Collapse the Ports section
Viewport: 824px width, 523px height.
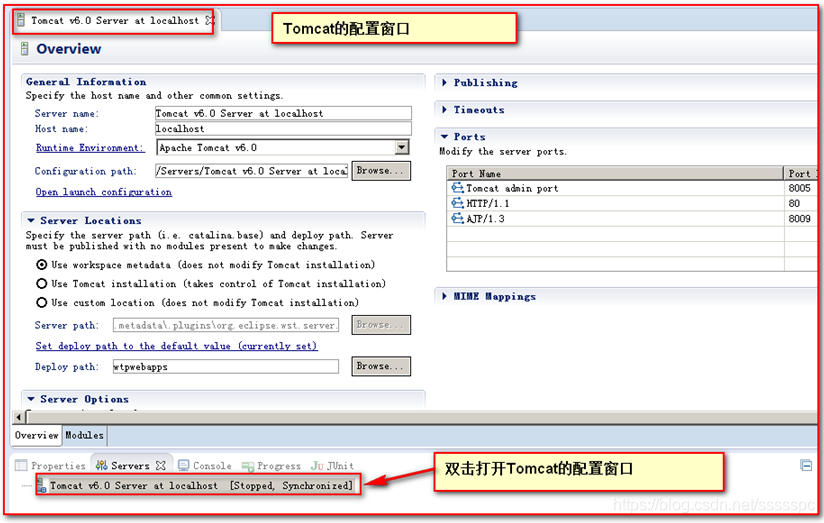[x=444, y=137]
